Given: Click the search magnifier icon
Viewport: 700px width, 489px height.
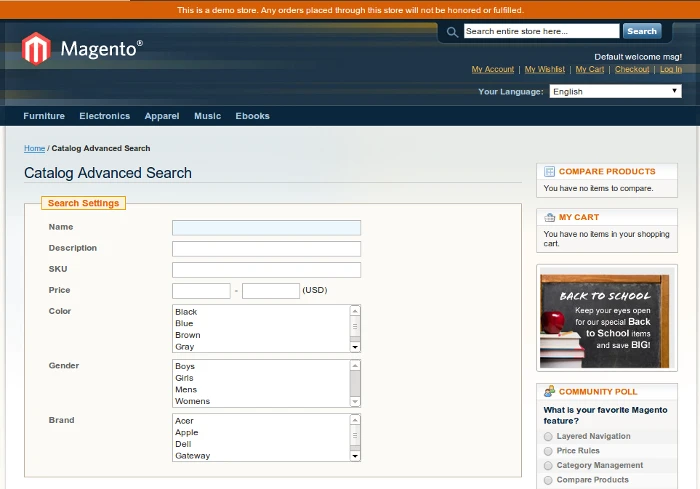Looking at the screenshot, I should pyautogui.click(x=452, y=32).
